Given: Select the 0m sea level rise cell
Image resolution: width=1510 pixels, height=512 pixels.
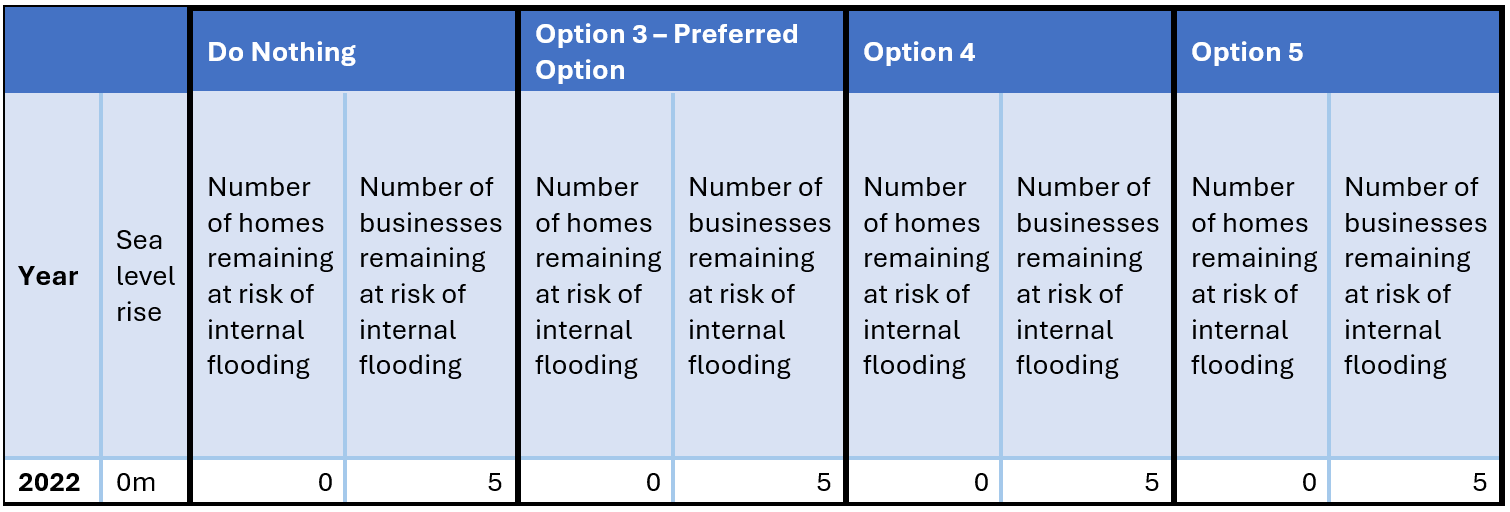Looking at the screenshot, I should 137,483.
